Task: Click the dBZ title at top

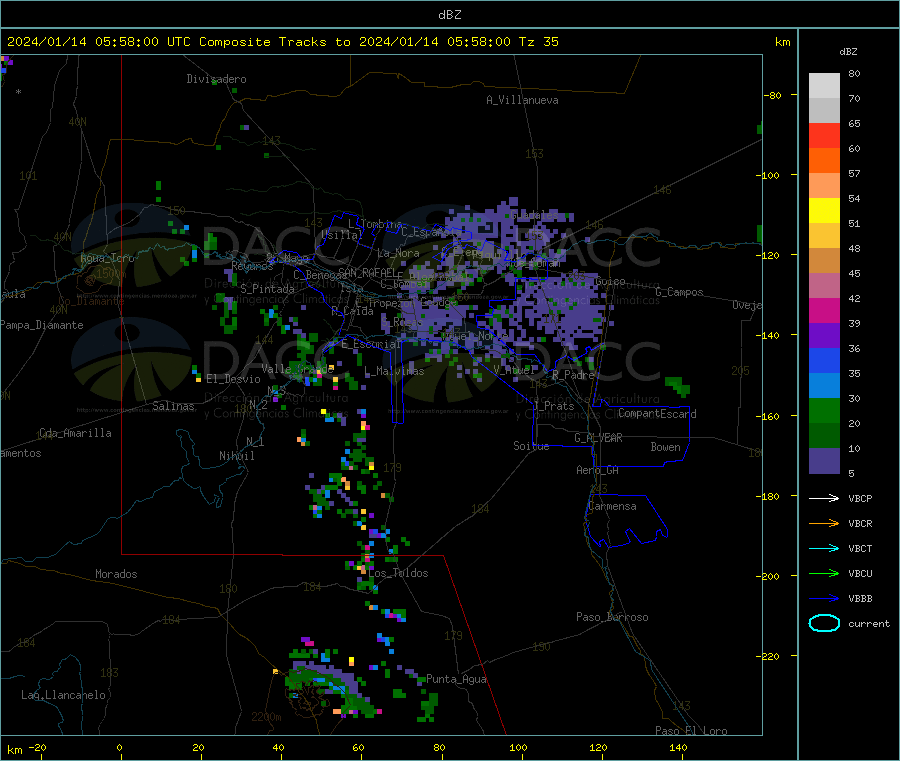Action: pyautogui.click(x=449, y=15)
